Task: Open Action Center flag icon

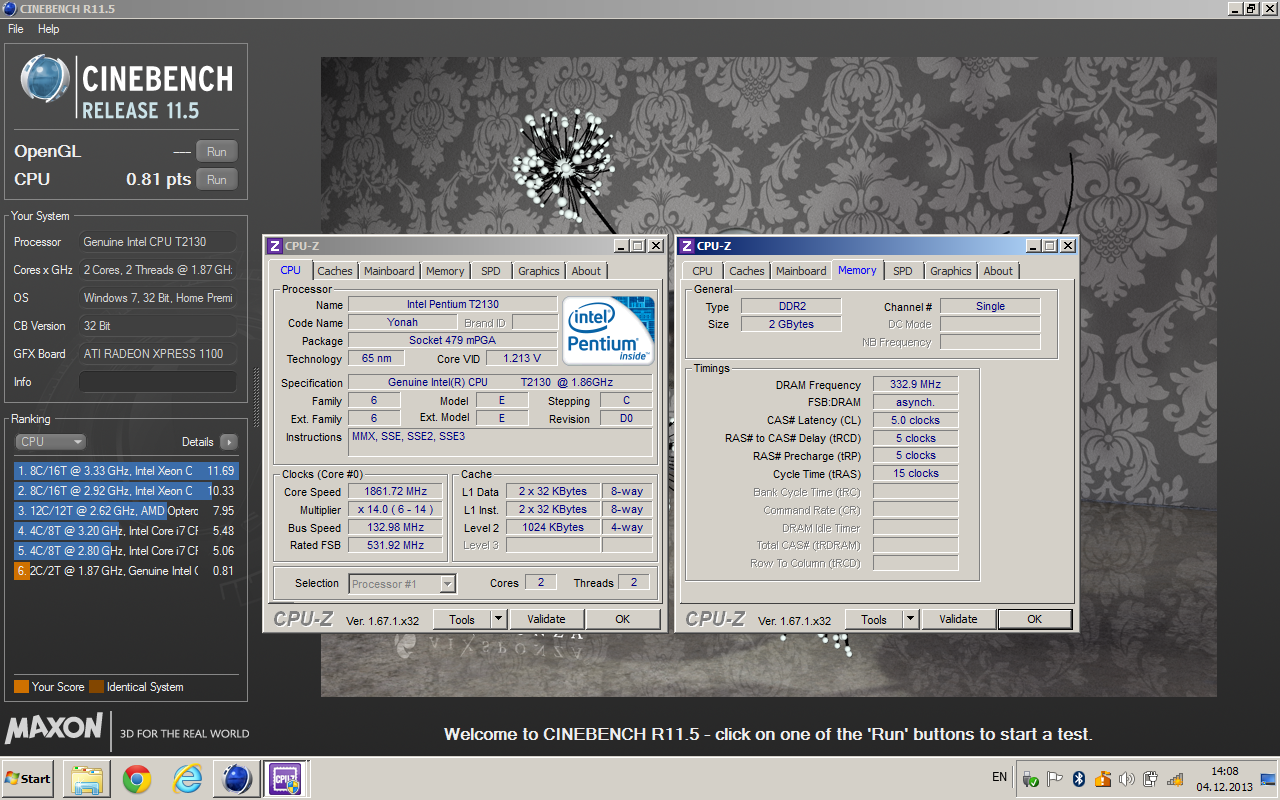Action: tap(1056, 779)
